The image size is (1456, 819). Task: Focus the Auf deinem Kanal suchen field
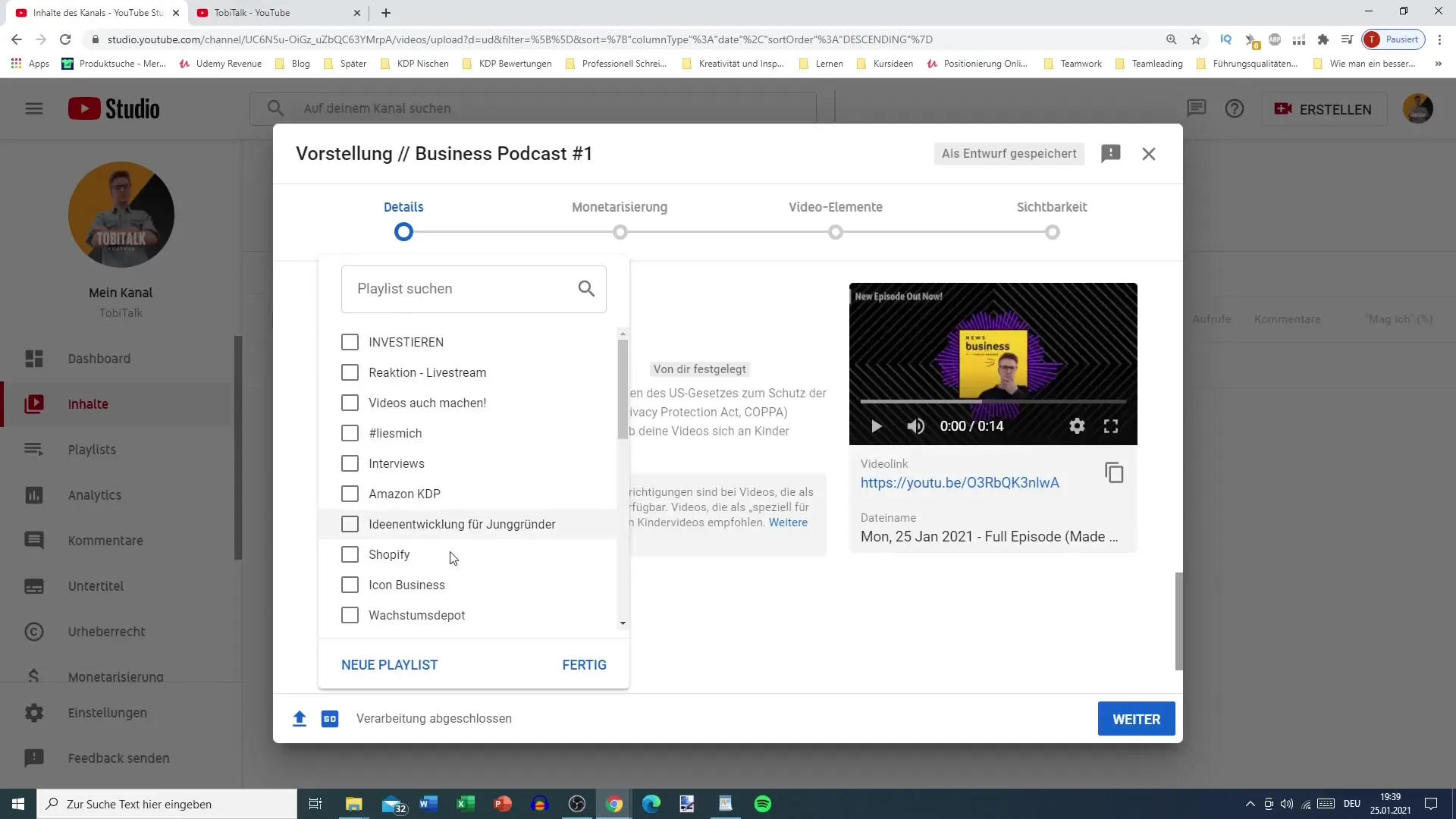533,108
